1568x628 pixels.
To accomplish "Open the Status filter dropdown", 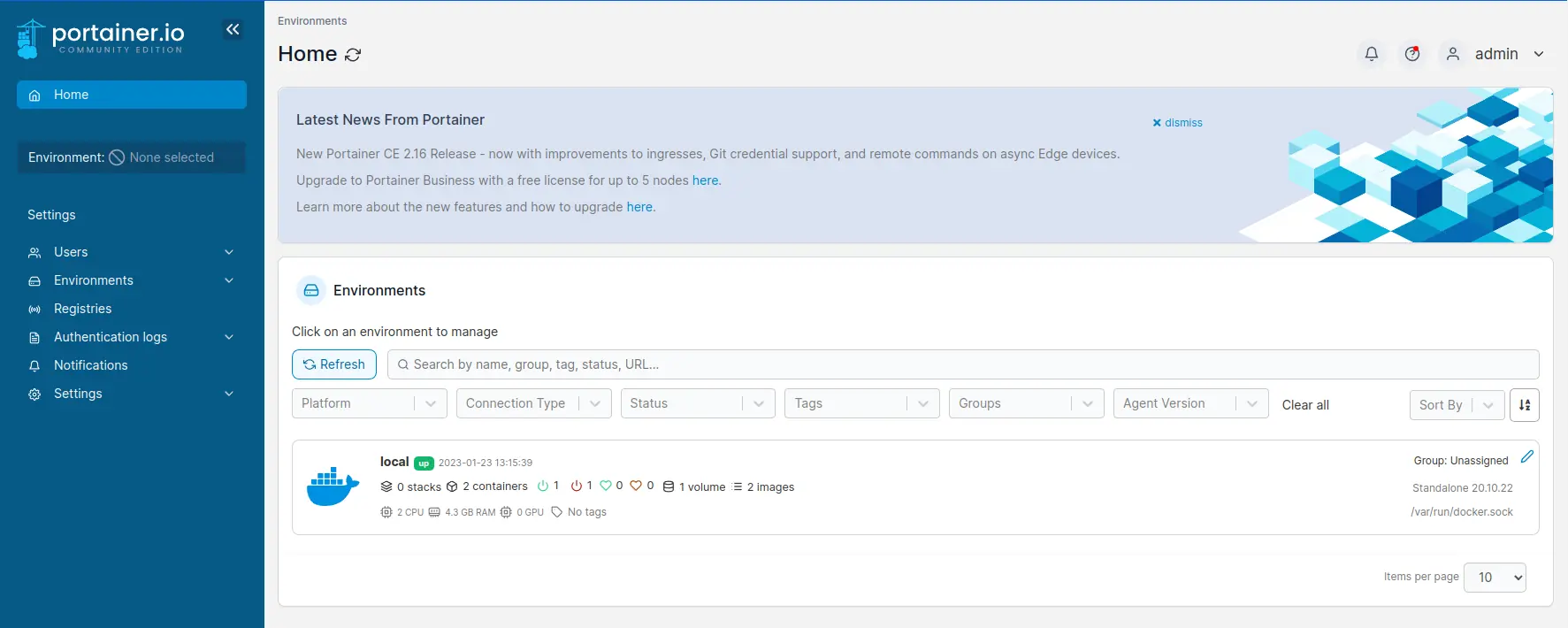I will click(698, 403).
